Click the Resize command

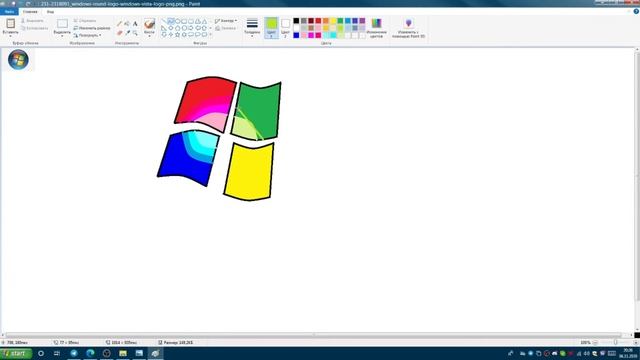92,28
